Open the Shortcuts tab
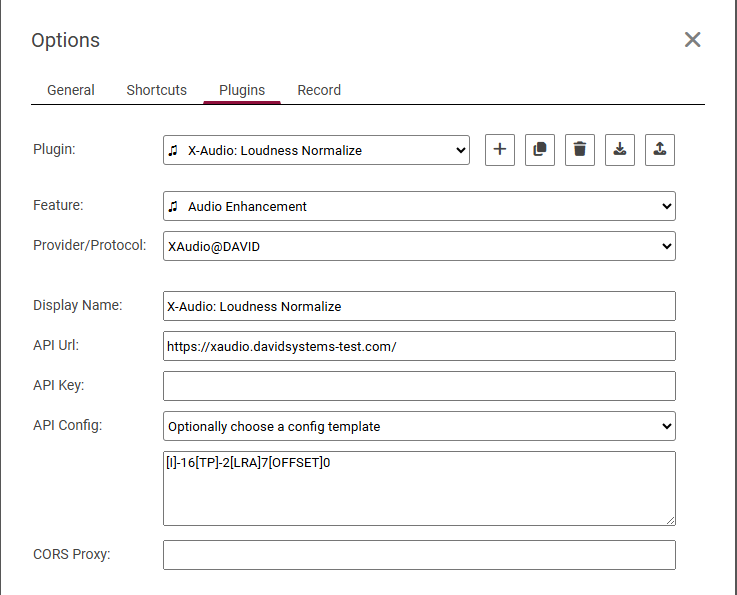The width and height of the screenshot is (737, 595). point(157,90)
